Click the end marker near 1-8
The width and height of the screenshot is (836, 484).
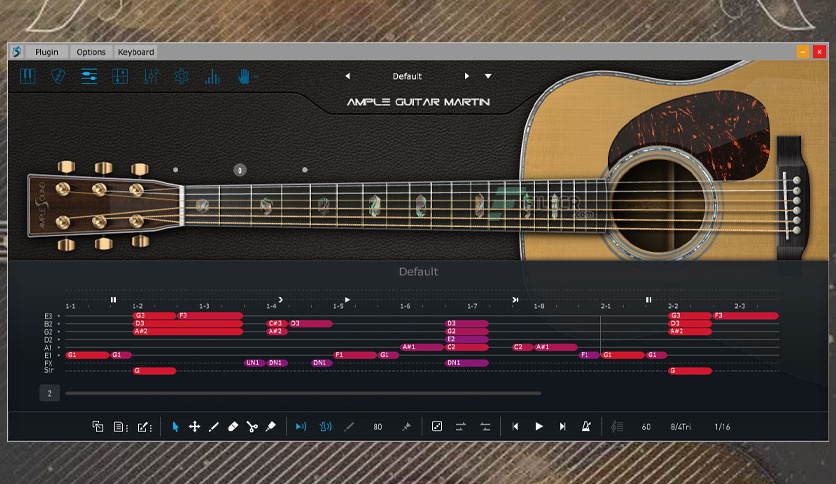515,300
